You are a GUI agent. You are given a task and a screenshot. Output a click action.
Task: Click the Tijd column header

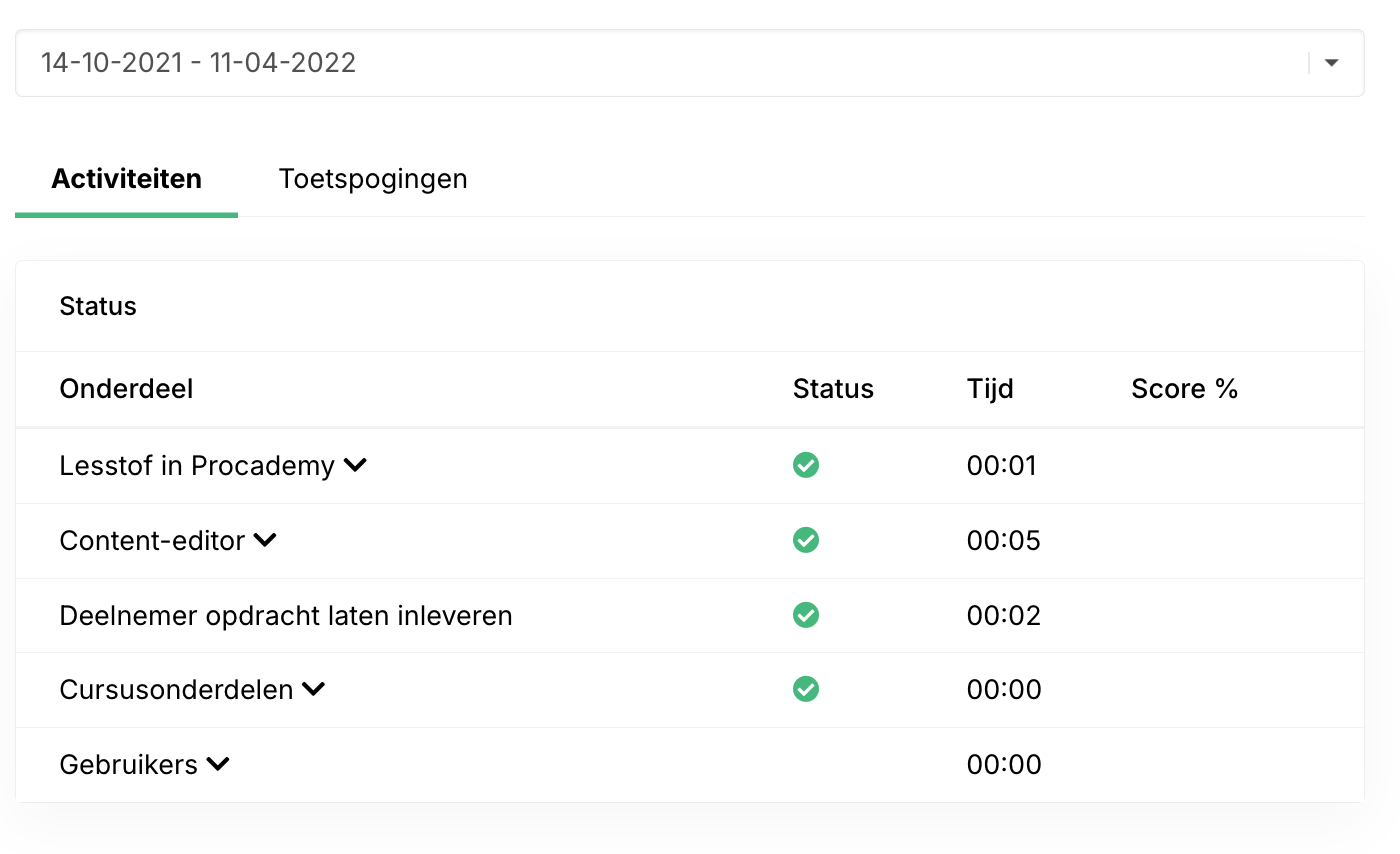click(x=990, y=389)
